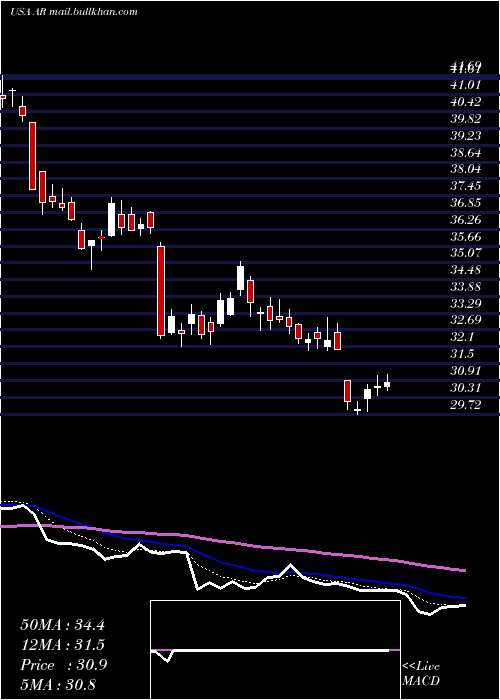Viewport: 500px width, 700px height.
Task: Select the 37.45 price level label
Action: [x=465, y=186]
